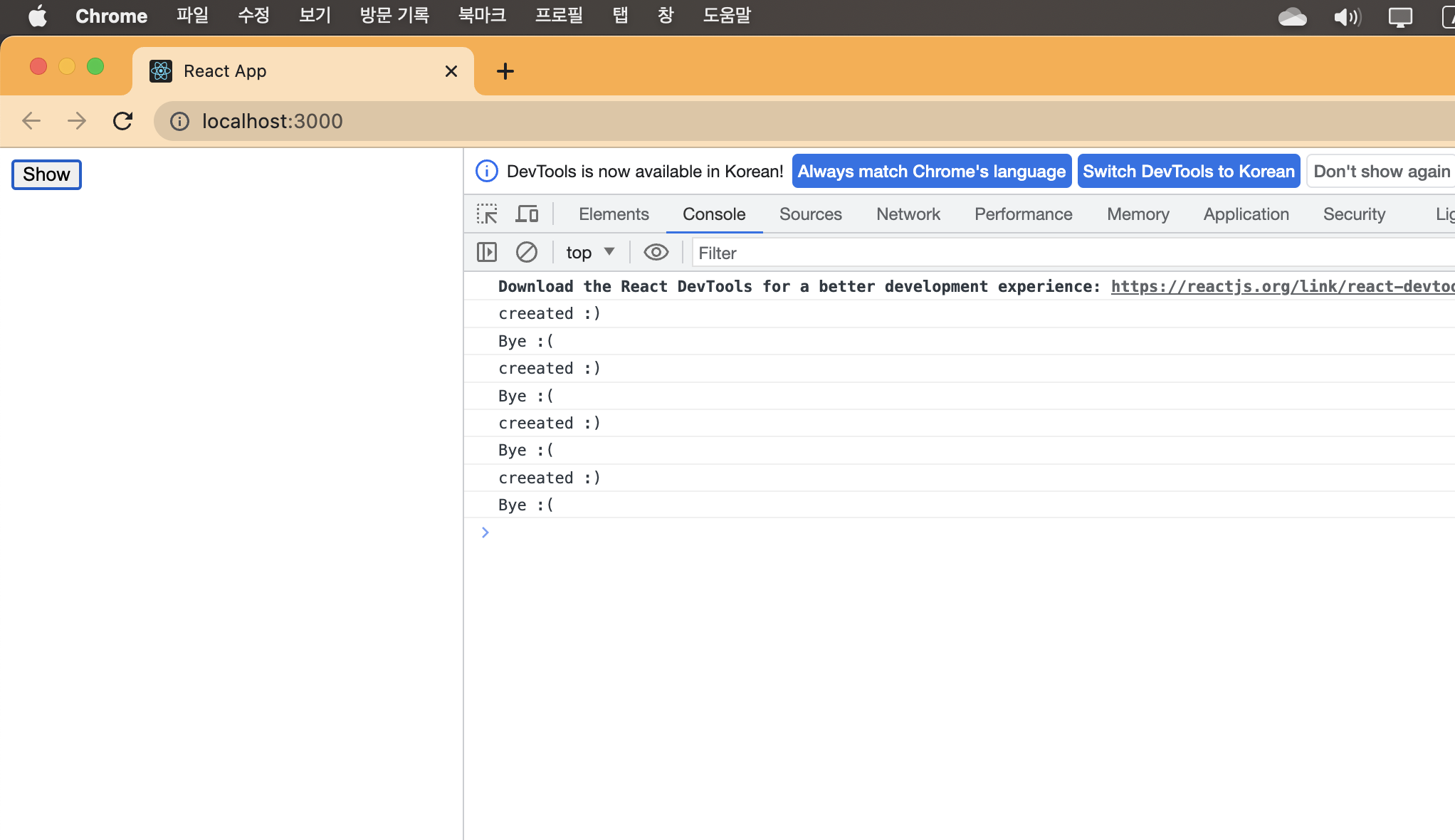
Task: Reload the localhost page
Action: pyautogui.click(x=122, y=121)
